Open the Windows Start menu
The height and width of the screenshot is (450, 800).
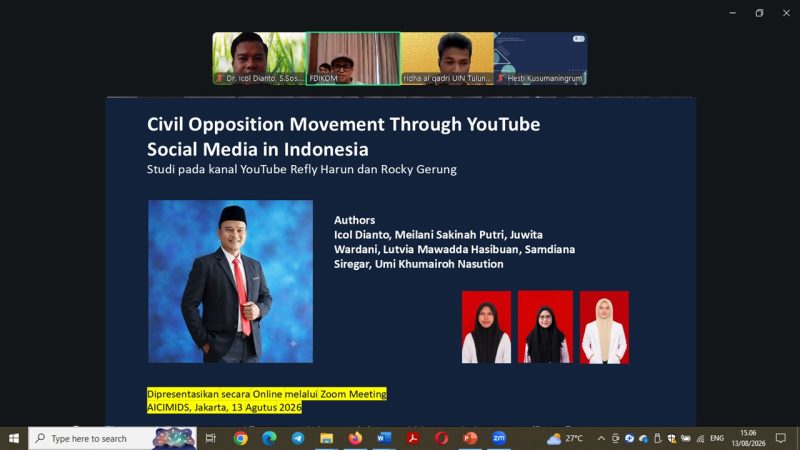[x=14, y=438]
